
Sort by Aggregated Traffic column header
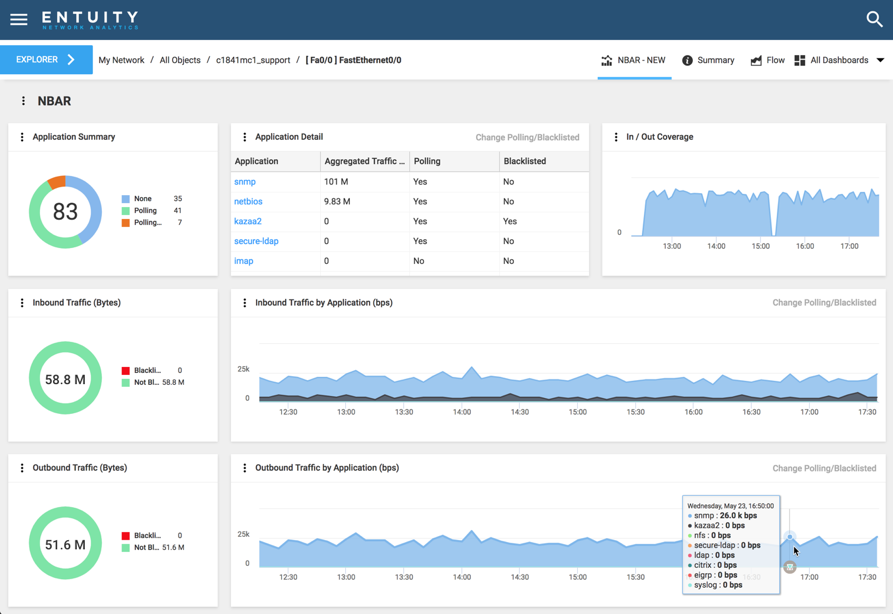[x=365, y=161]
